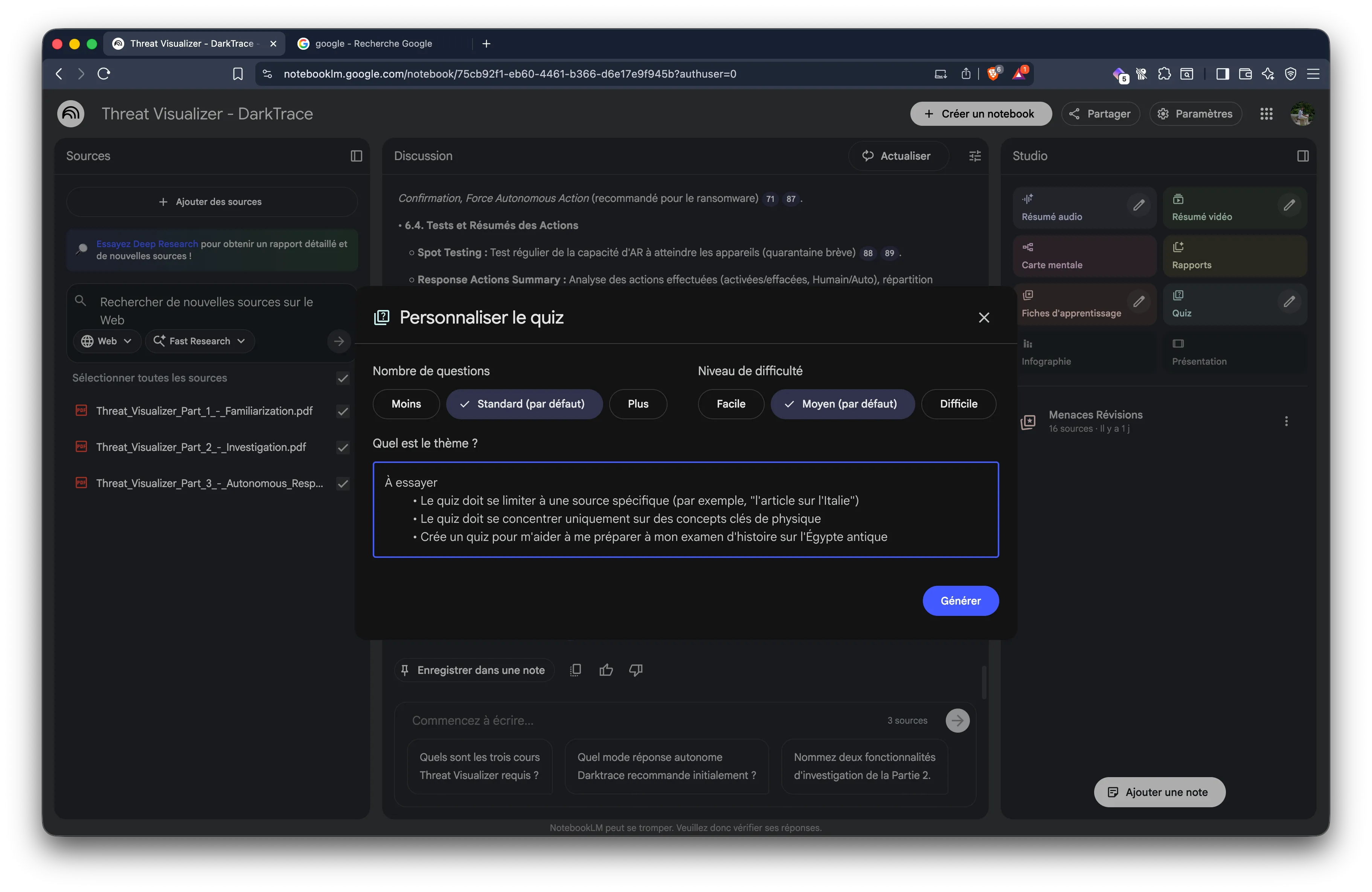Open the Web source type dropdown
Screen dimensions: 1372x892
106,341
